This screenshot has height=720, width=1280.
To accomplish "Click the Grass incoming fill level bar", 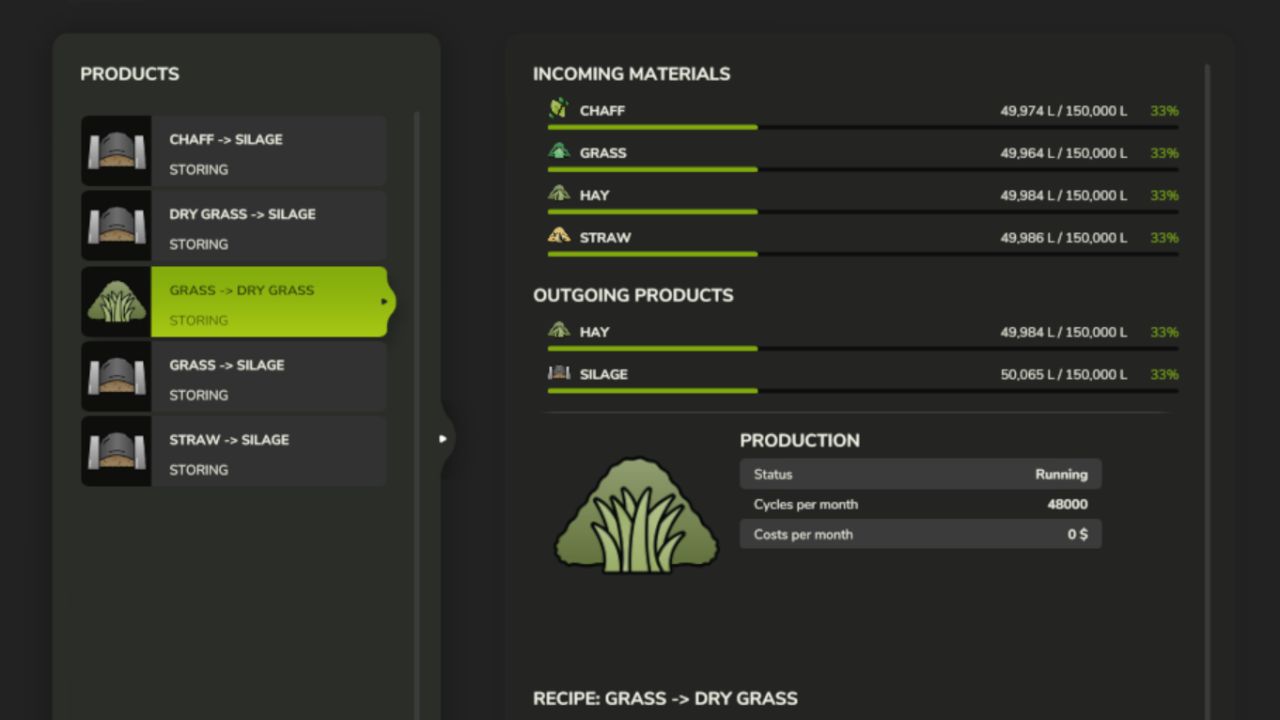I will click(862, 170).
